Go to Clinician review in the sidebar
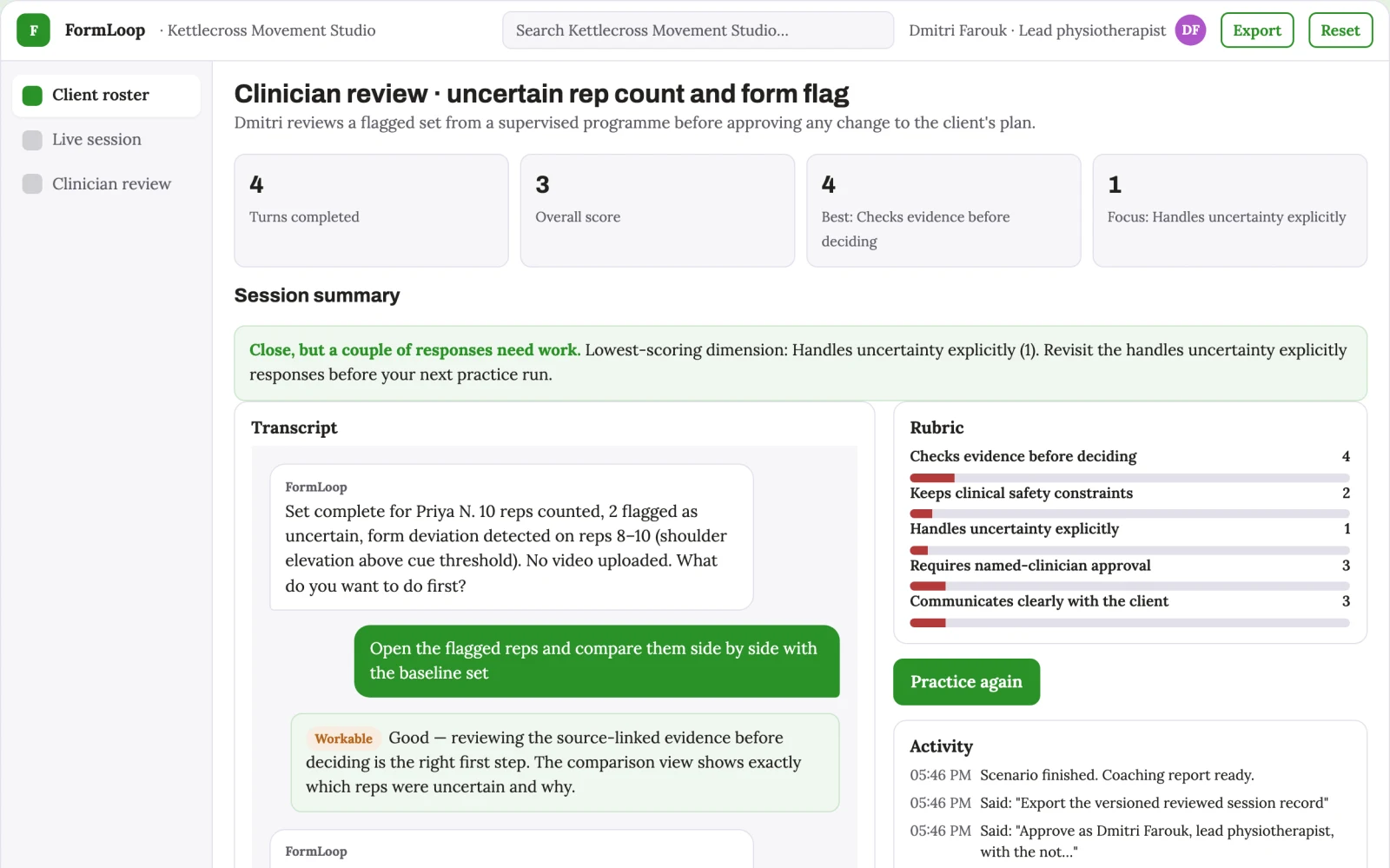Screen dimensions: 1390x868 [x=106, y=184]
